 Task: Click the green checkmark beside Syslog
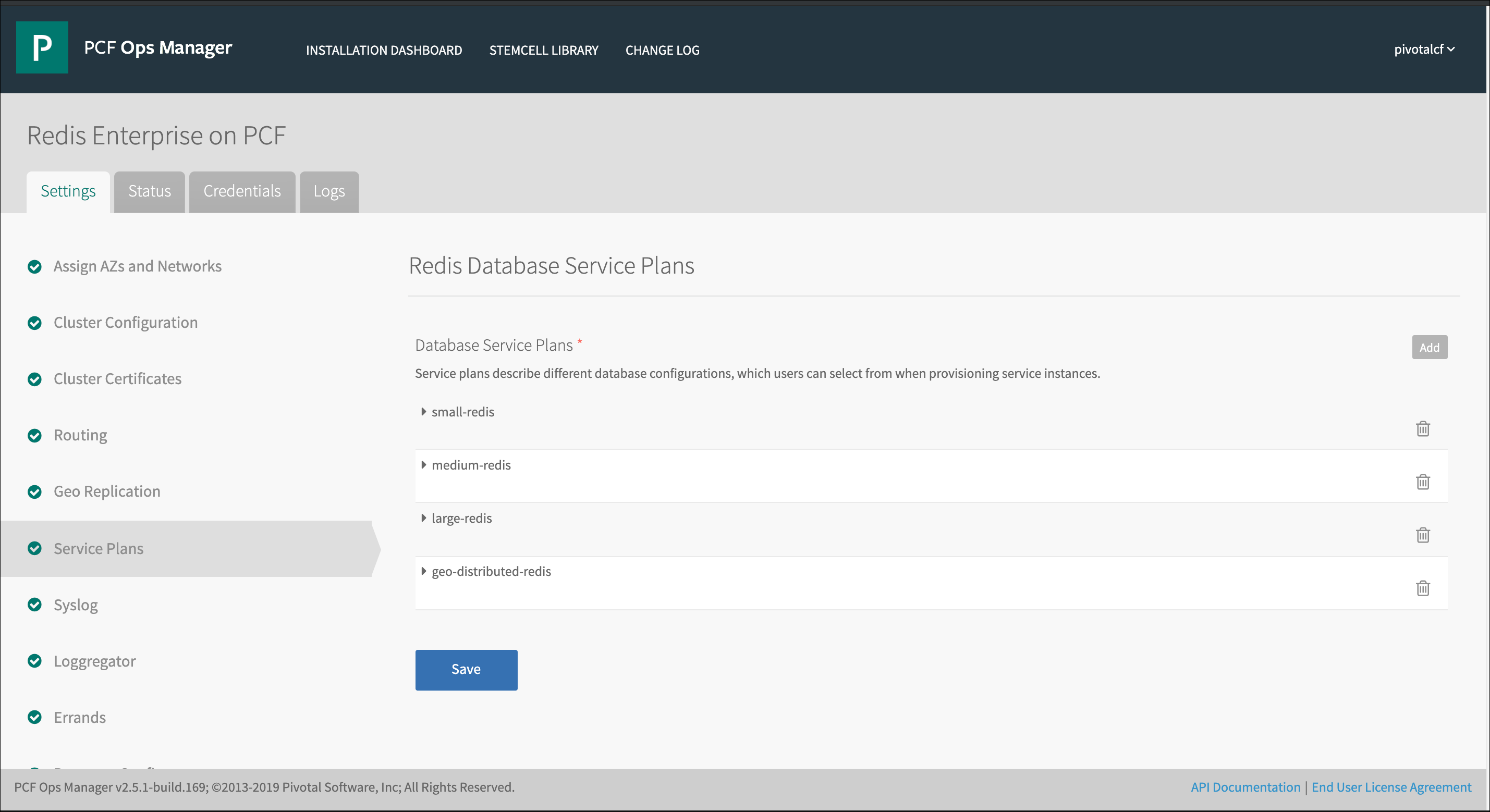click(35, 605)
